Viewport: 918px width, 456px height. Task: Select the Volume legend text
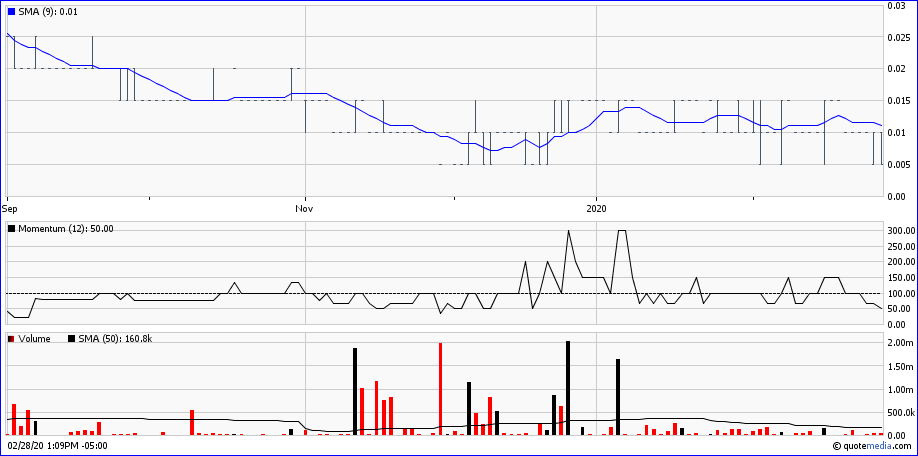tap(35, 339)
